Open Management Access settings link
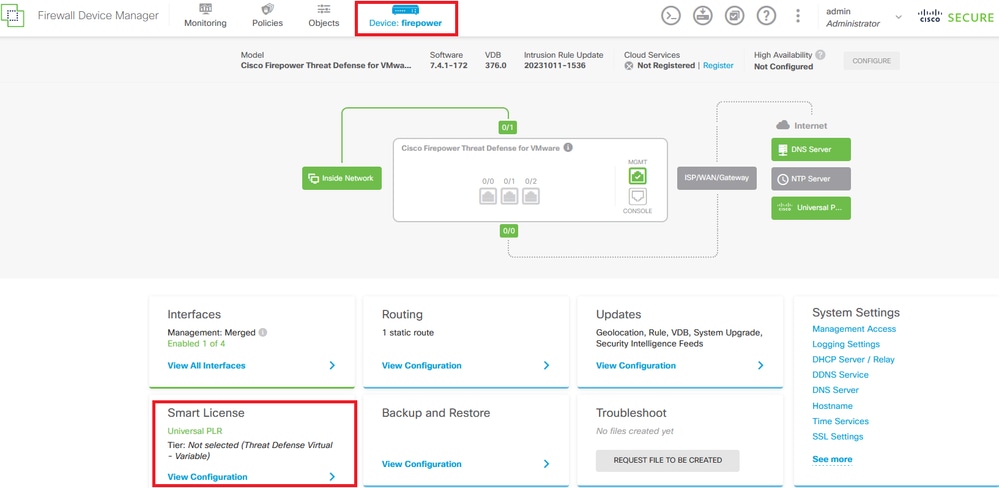This screenshot has width=999, height=488. (854, 329)
